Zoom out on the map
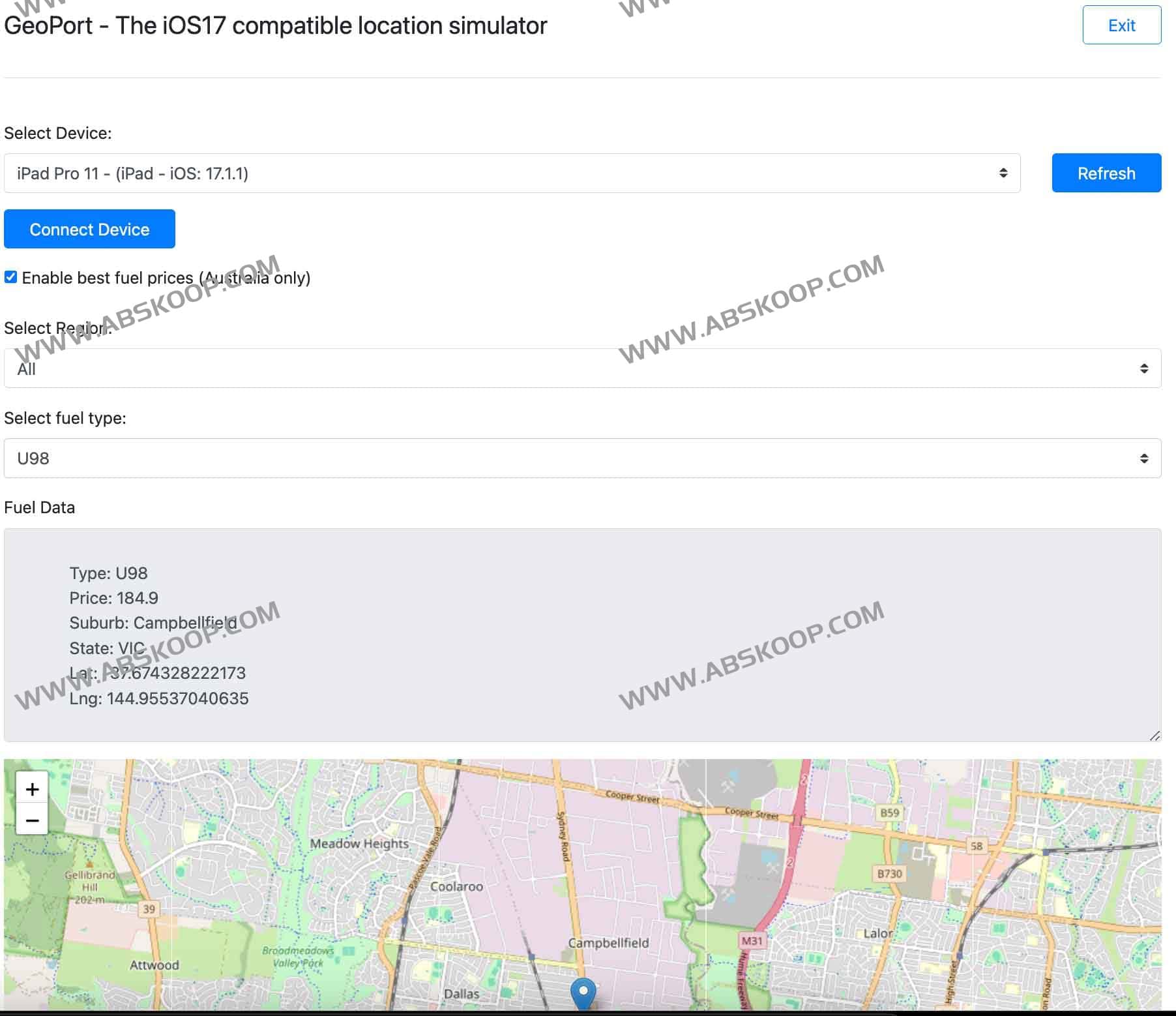Screen dimensions: 1176x1016 [x=31, y=820]
